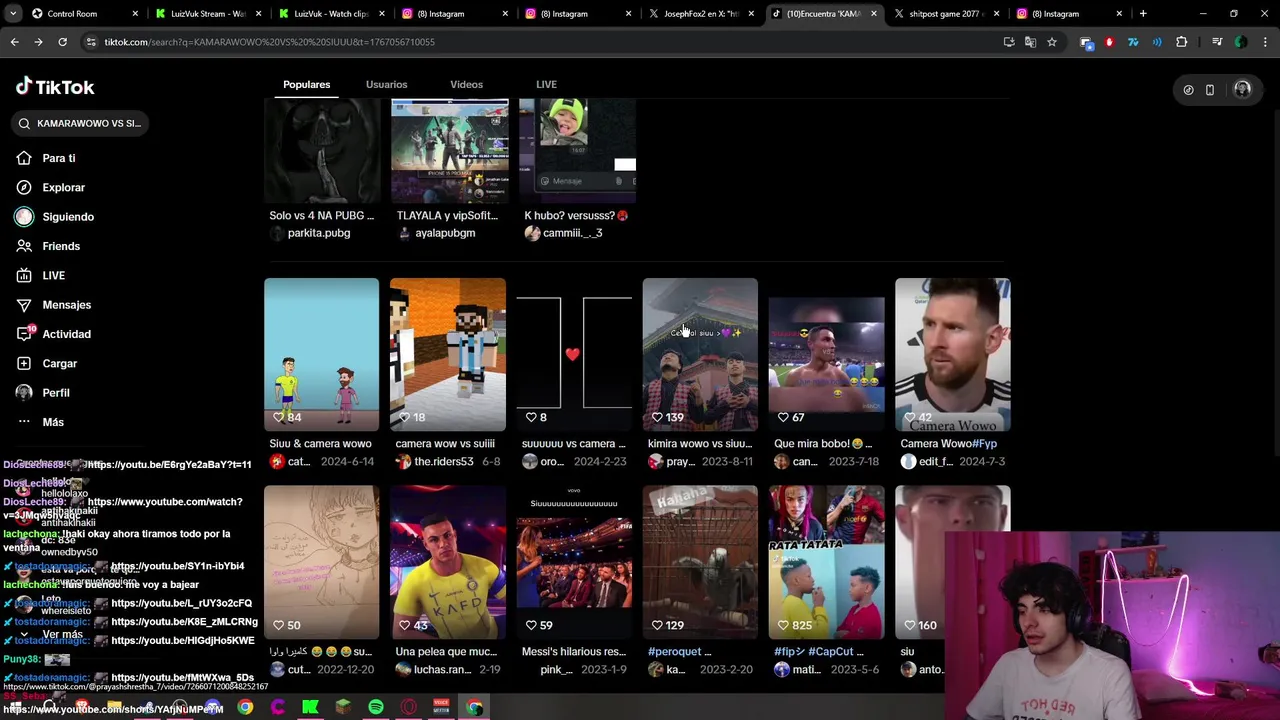Open Opera GX icon in taskbar
The width and height of the screenshot is (1280, 720).
click(x=409, y=708)
